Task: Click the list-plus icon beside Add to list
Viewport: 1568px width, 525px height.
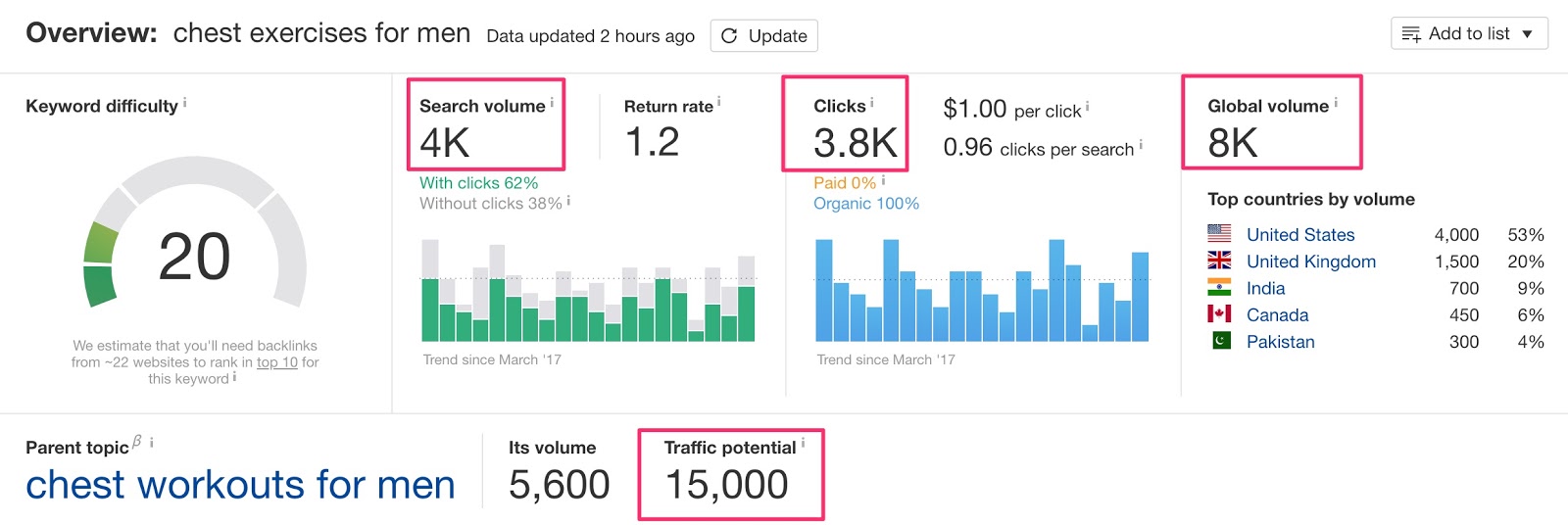Action: tap(1411, 34)
